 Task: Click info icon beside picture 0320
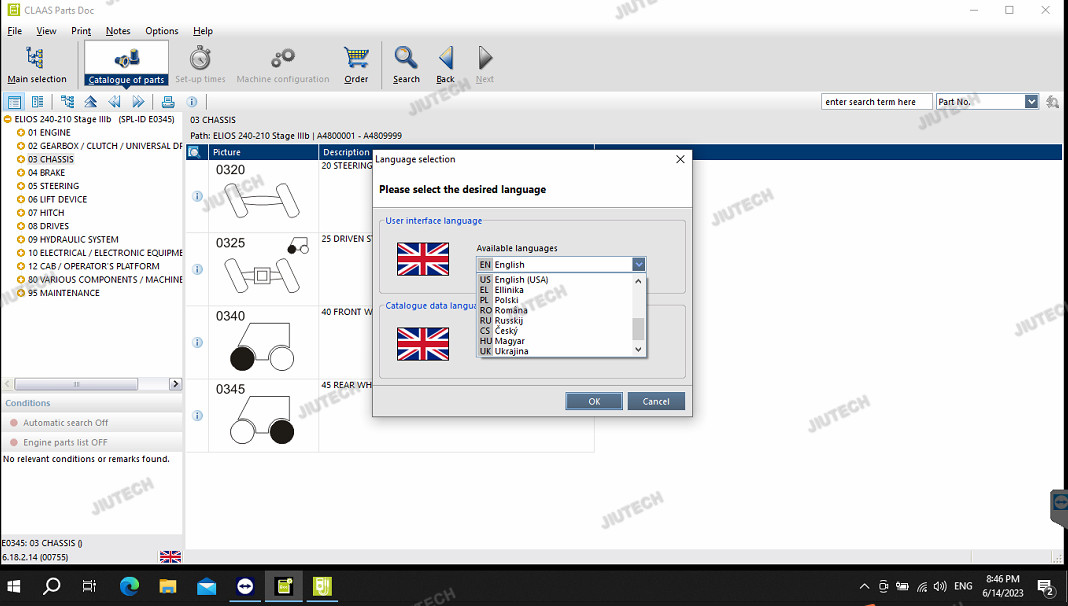pyautogui.click(x=197, y=196)
